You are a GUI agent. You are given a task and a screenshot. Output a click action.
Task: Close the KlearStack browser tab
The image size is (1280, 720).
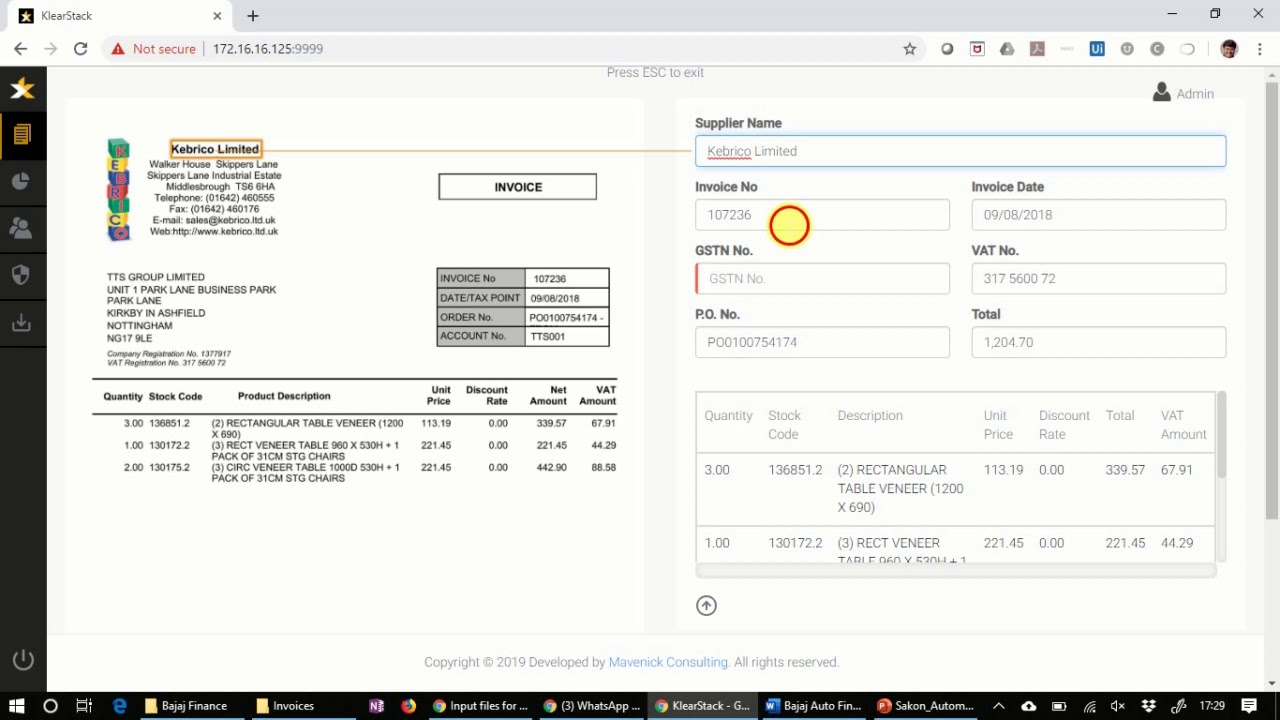tap(217, 16)
